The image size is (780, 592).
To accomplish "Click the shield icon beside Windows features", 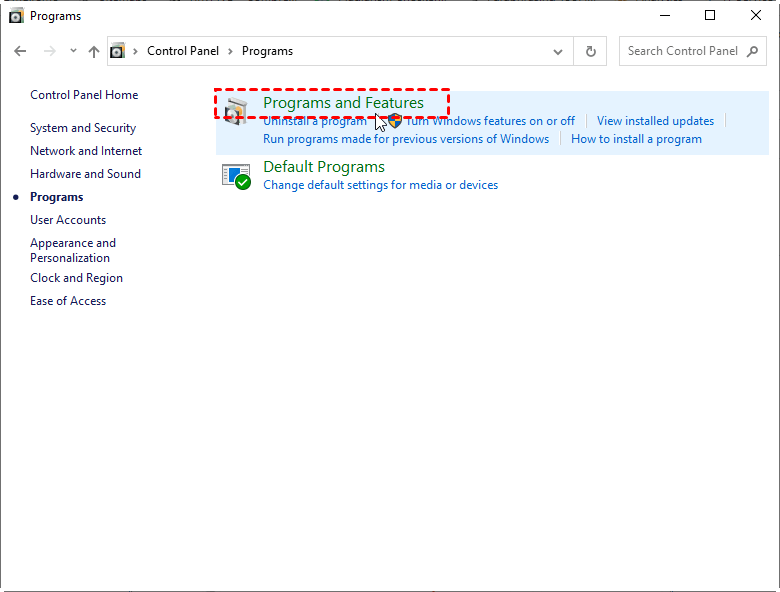I will point(394,121).
